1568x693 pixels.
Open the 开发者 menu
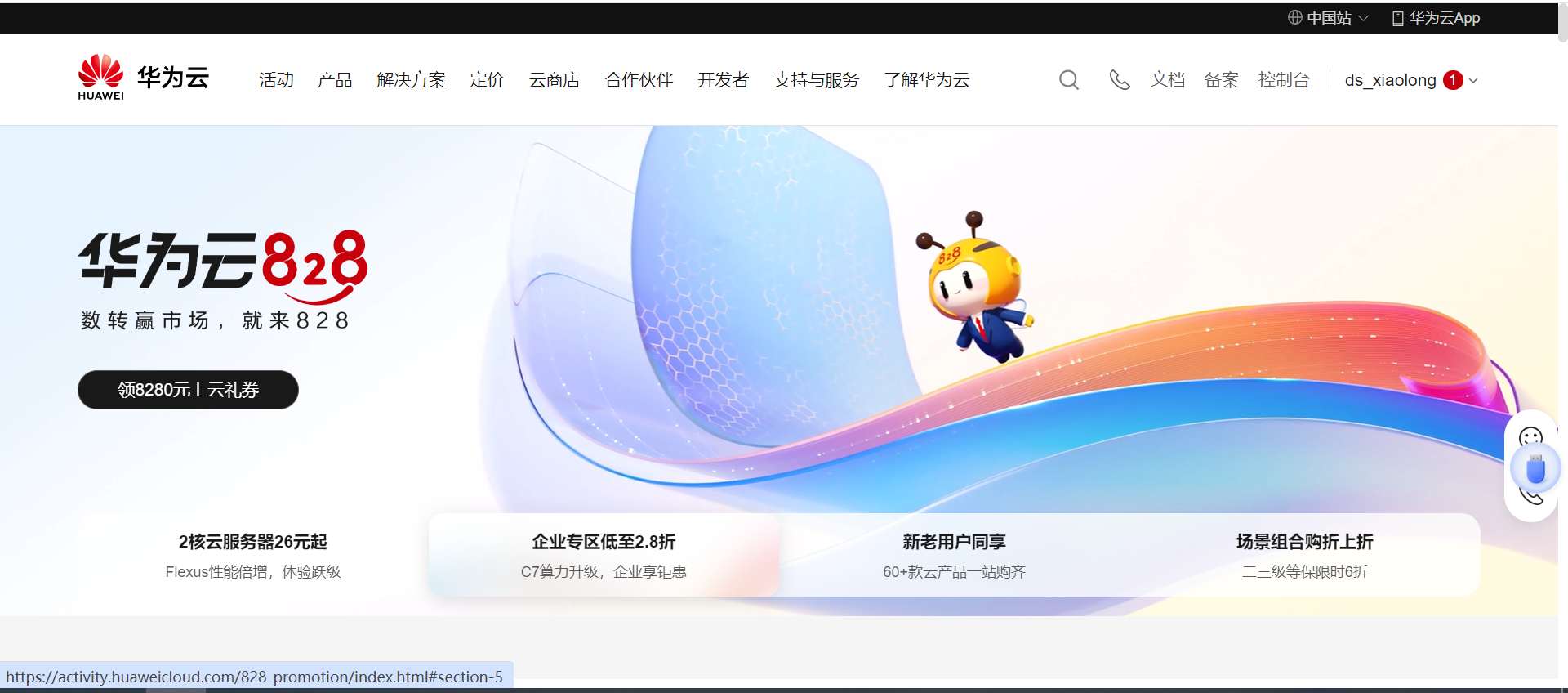coord(723,80)
